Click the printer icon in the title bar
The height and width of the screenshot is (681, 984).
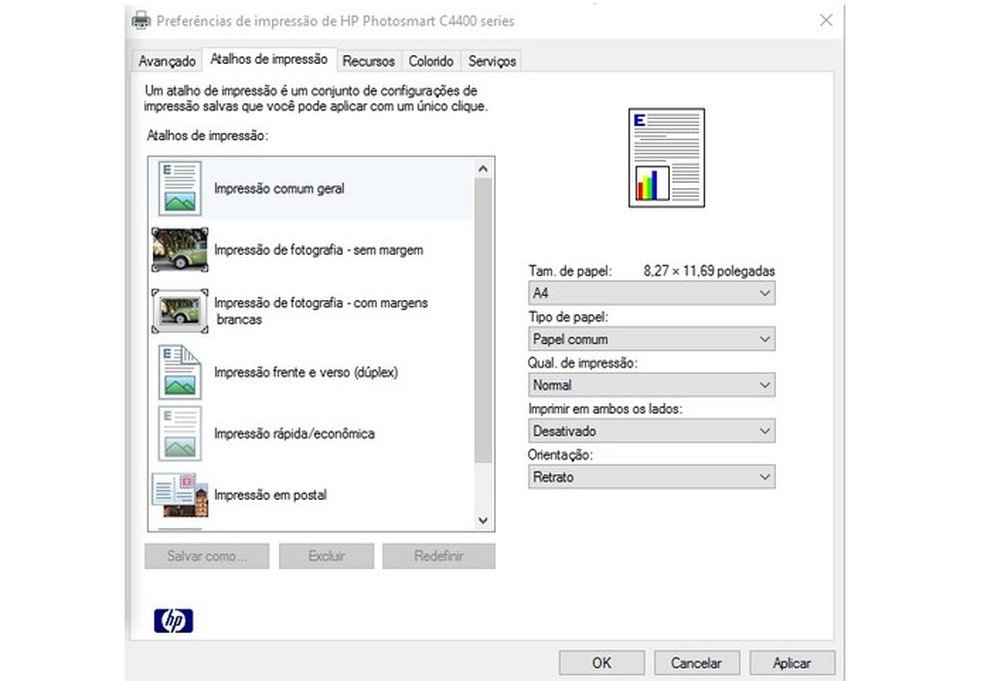(142, 21)
